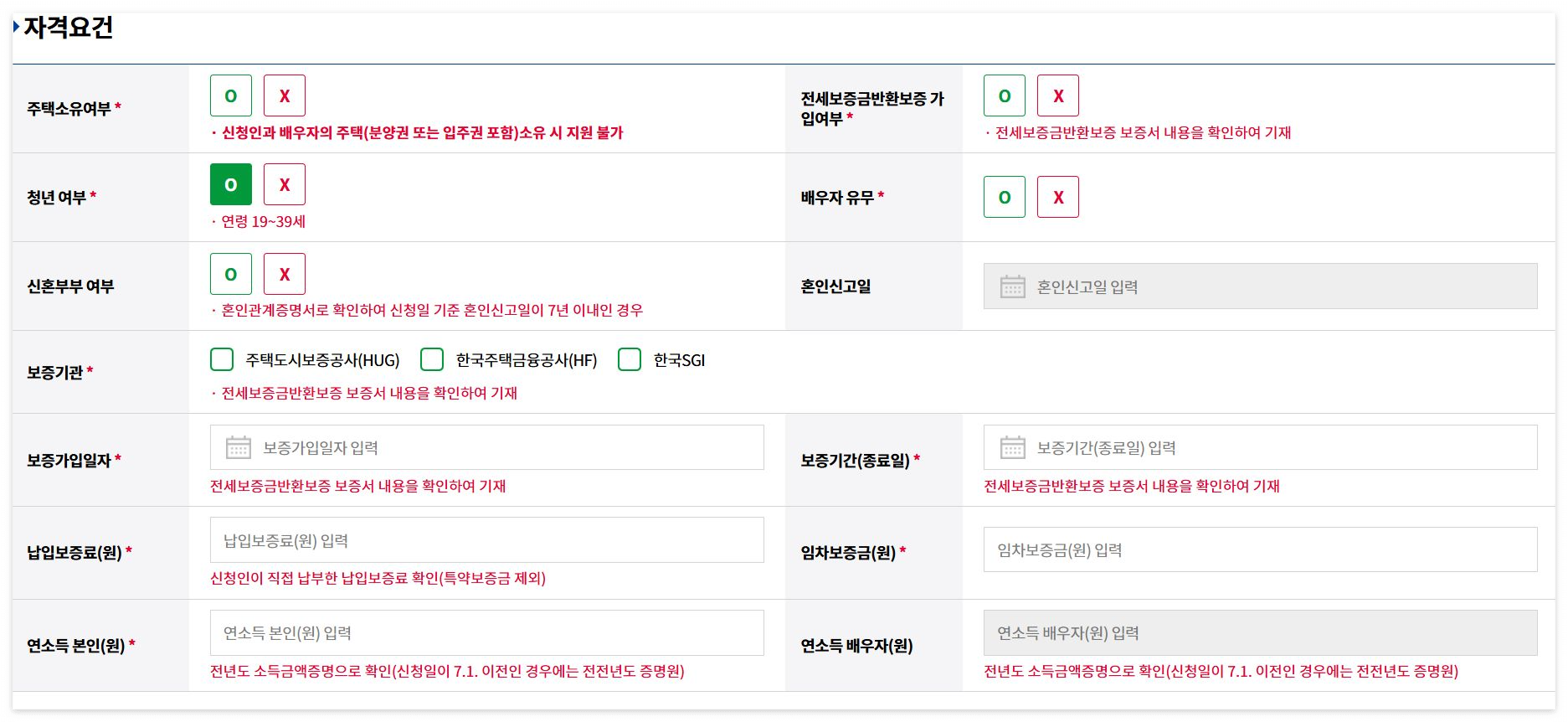
Task: Select X for 주택소유여부
Action: pyautogui.click(x=285, y=95)
